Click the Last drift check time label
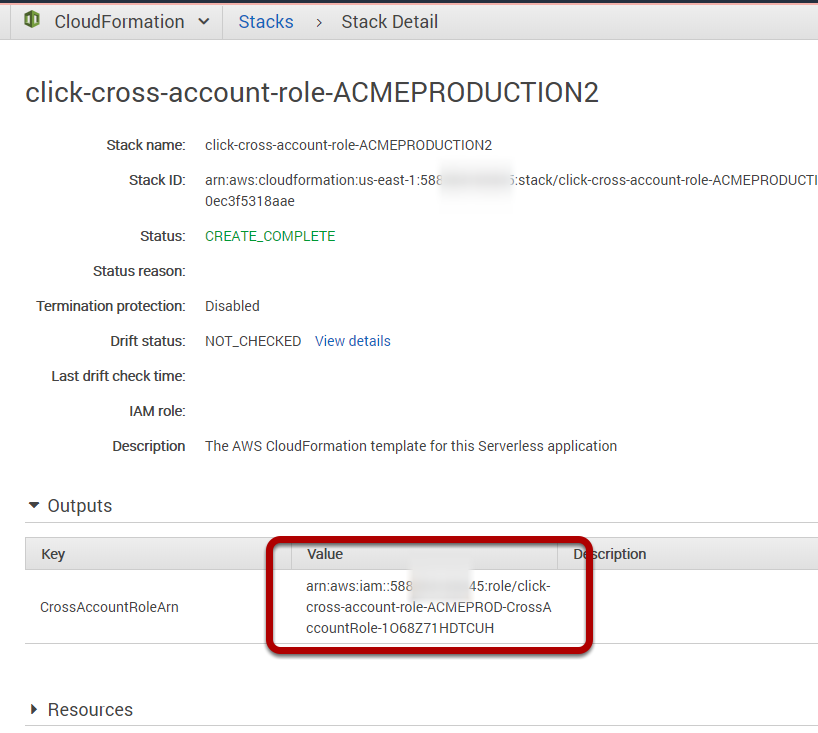 118,376
